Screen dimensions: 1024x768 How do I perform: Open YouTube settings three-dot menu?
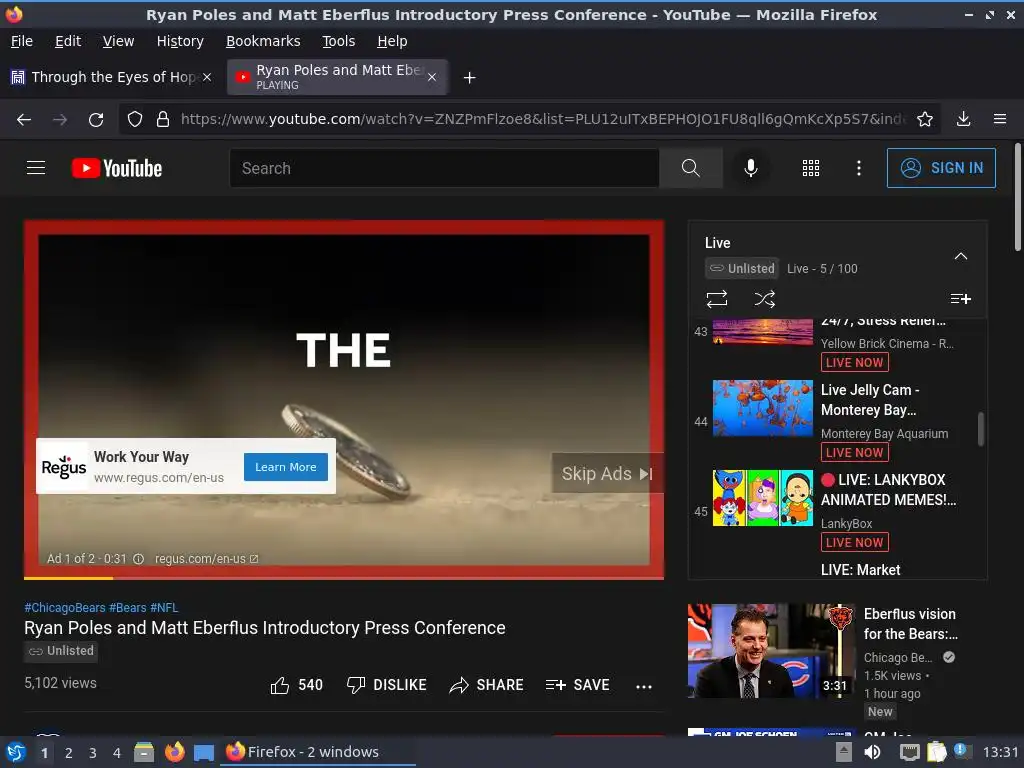click(859, 168)
